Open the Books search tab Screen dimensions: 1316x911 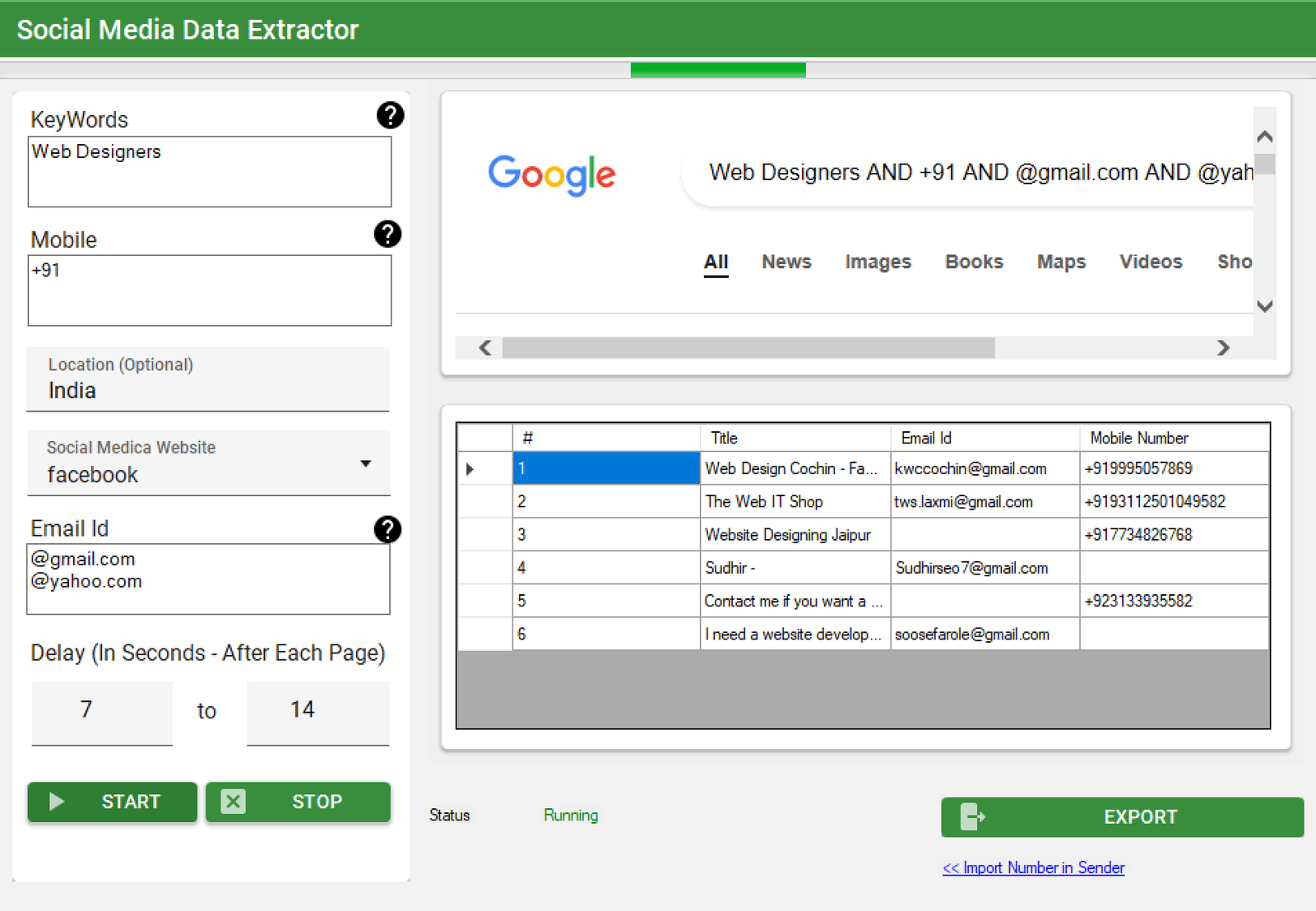974,262
